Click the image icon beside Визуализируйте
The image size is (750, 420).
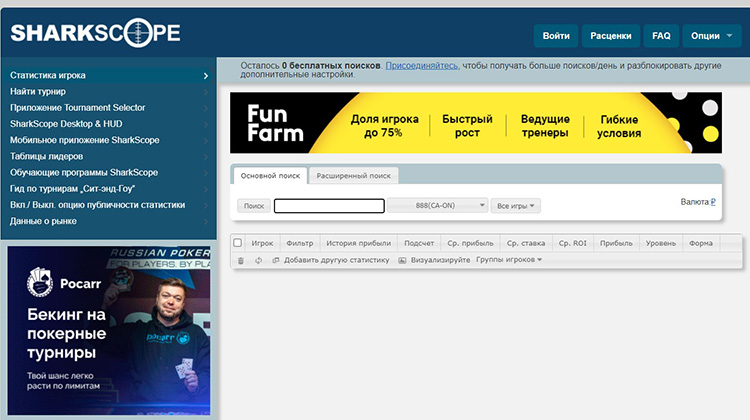402,260
